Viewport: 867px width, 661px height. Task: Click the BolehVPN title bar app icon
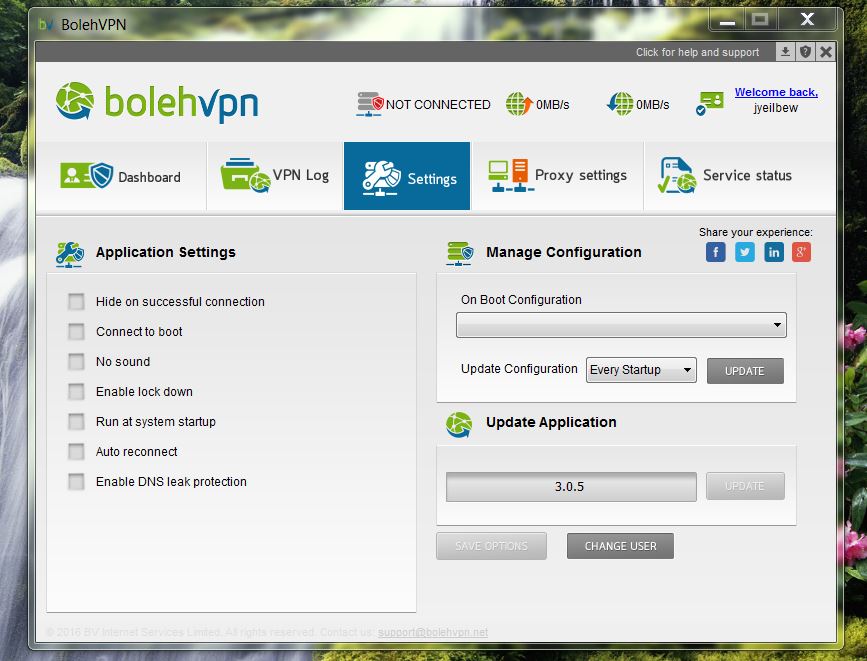[46, 24]
